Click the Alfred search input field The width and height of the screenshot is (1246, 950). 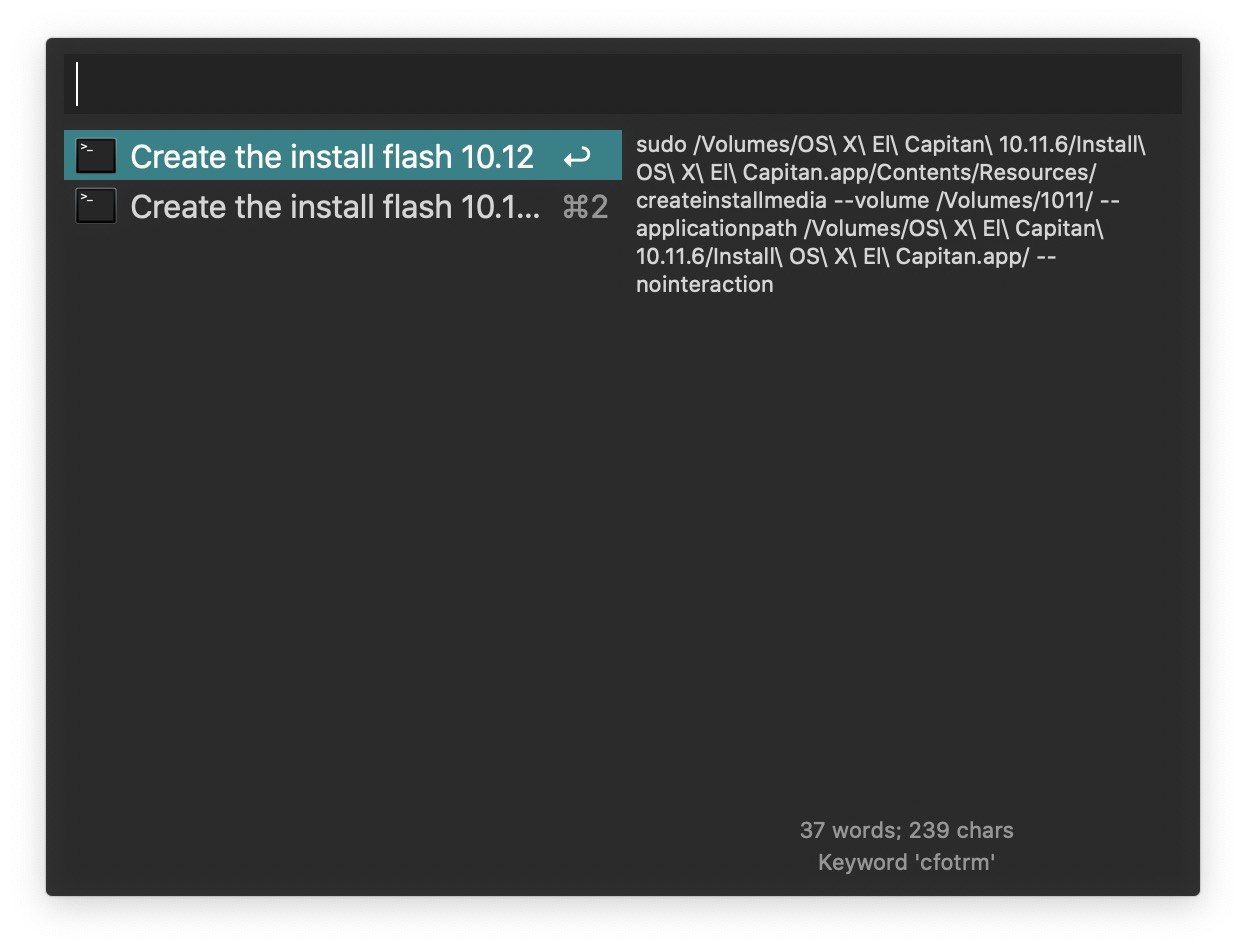(622, 84)
